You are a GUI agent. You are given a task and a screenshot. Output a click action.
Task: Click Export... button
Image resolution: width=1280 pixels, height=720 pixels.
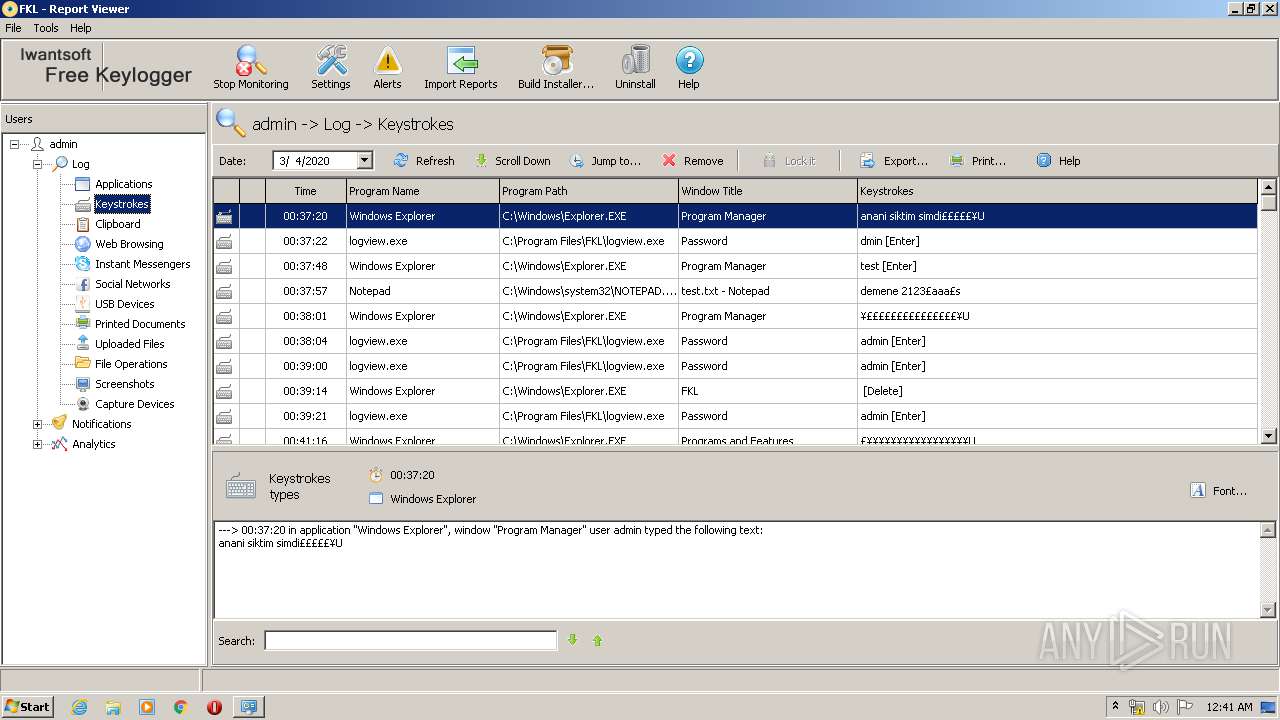[894, 160]
